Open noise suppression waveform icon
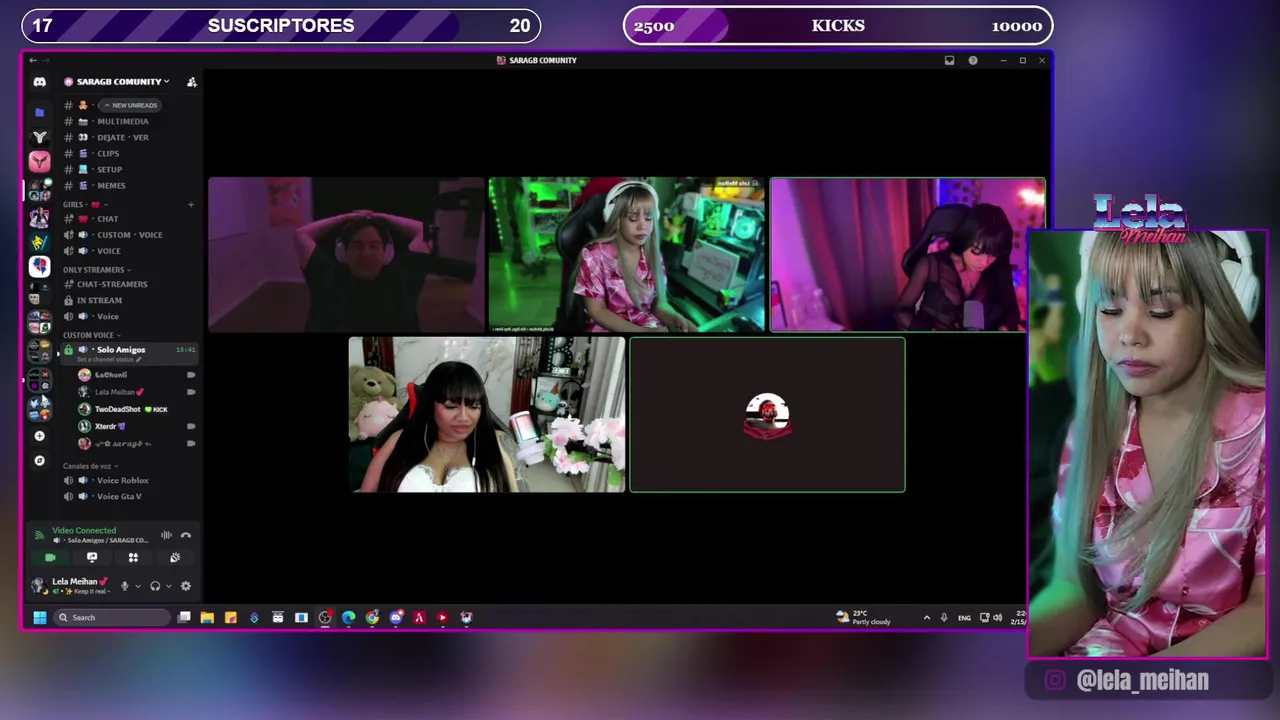The image size is (1280, 720). point(166,535)
